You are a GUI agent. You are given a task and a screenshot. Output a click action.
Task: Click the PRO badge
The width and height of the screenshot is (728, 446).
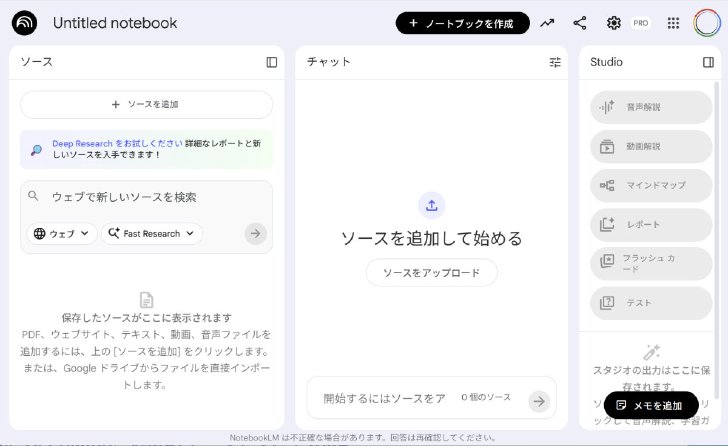pos(641,23)
